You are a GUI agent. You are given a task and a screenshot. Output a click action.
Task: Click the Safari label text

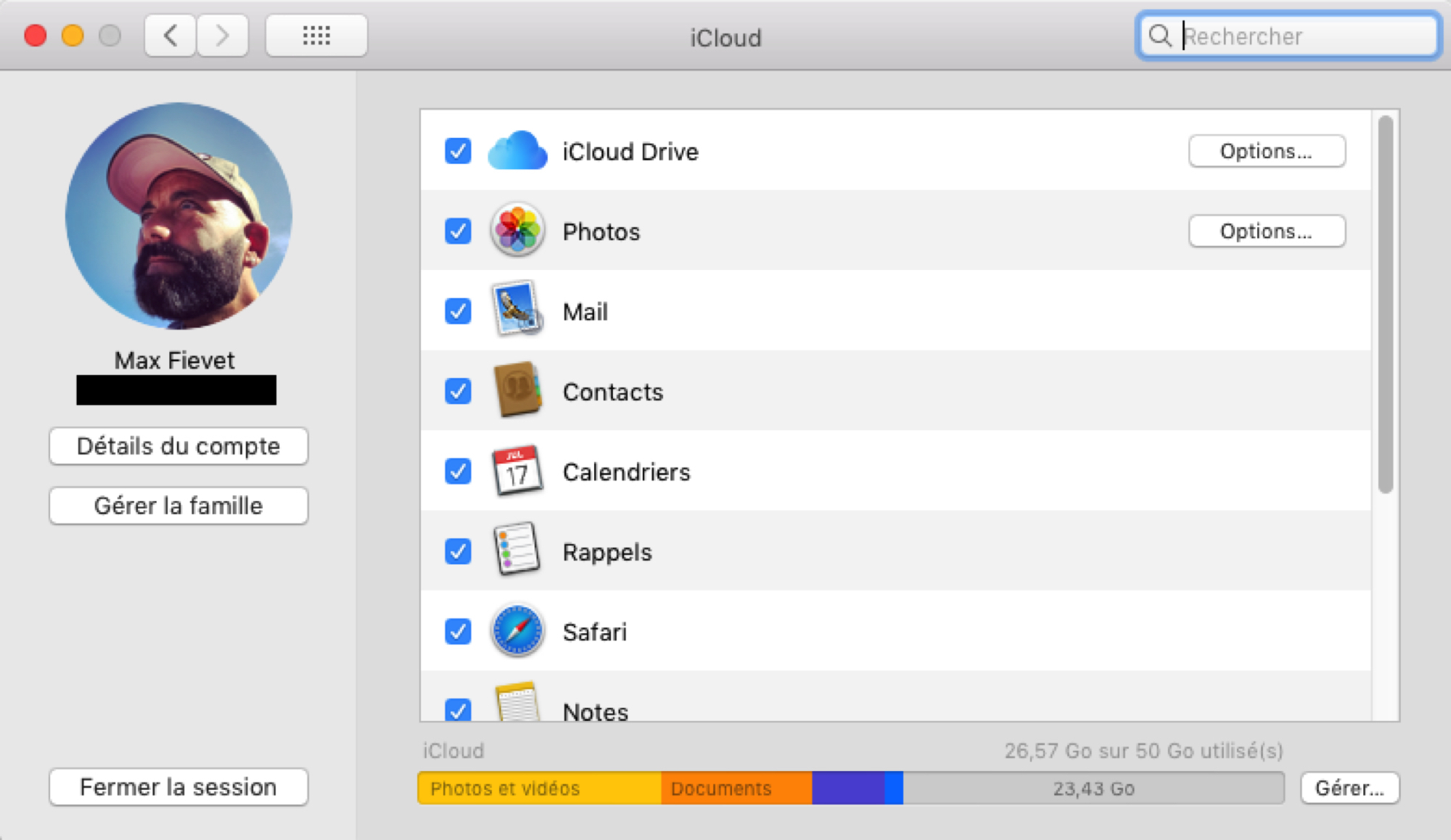(595, 632)
